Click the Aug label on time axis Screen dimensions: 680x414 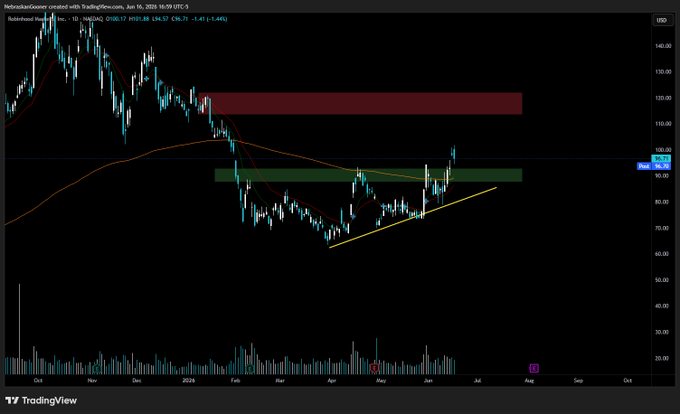pos(529,381)
